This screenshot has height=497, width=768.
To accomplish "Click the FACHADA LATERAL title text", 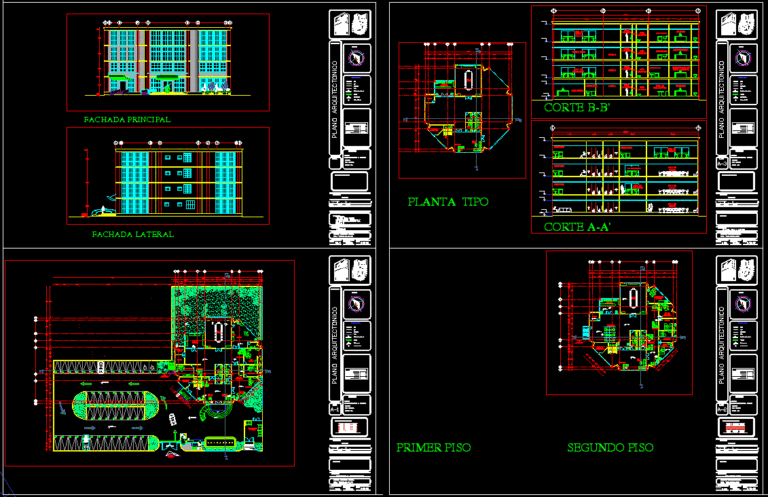I will coord(133,235).
